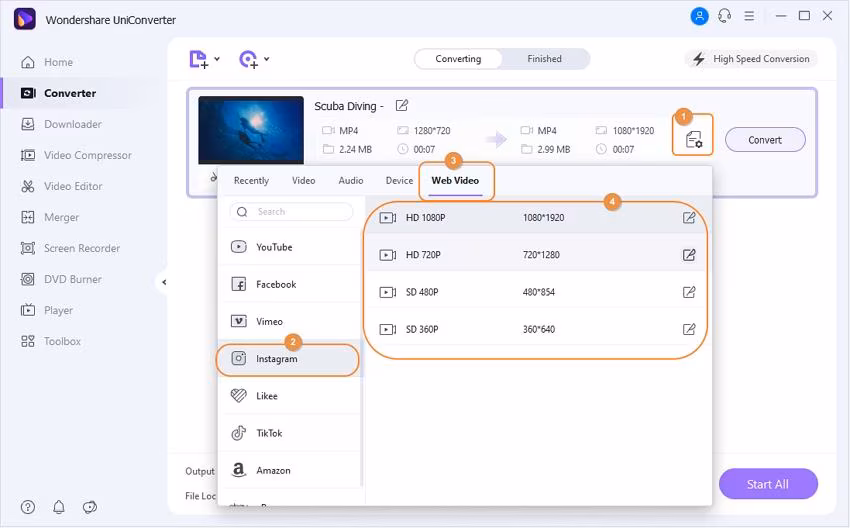Click the Load DVD disc icon
Image resolution: width=850 pixels, height=528 pixels.
tap(248, 59)
